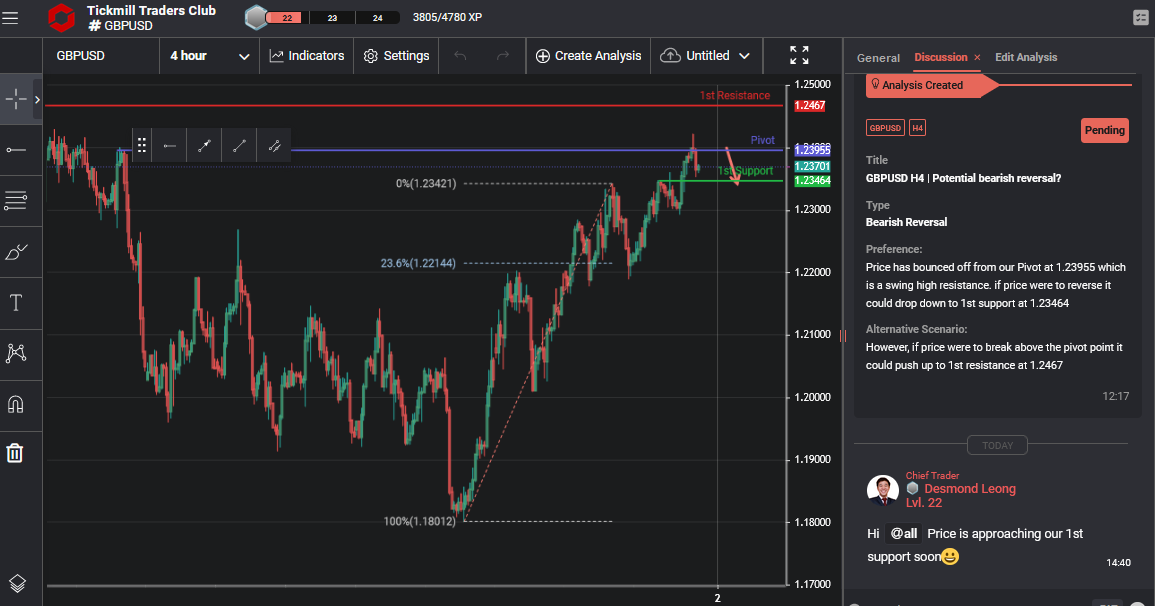The height and width of the screenshot is (606, 1155).
Task: Click the 23.6%(1.22144) Fibonacci label
Action: click(x=418, y=263)
